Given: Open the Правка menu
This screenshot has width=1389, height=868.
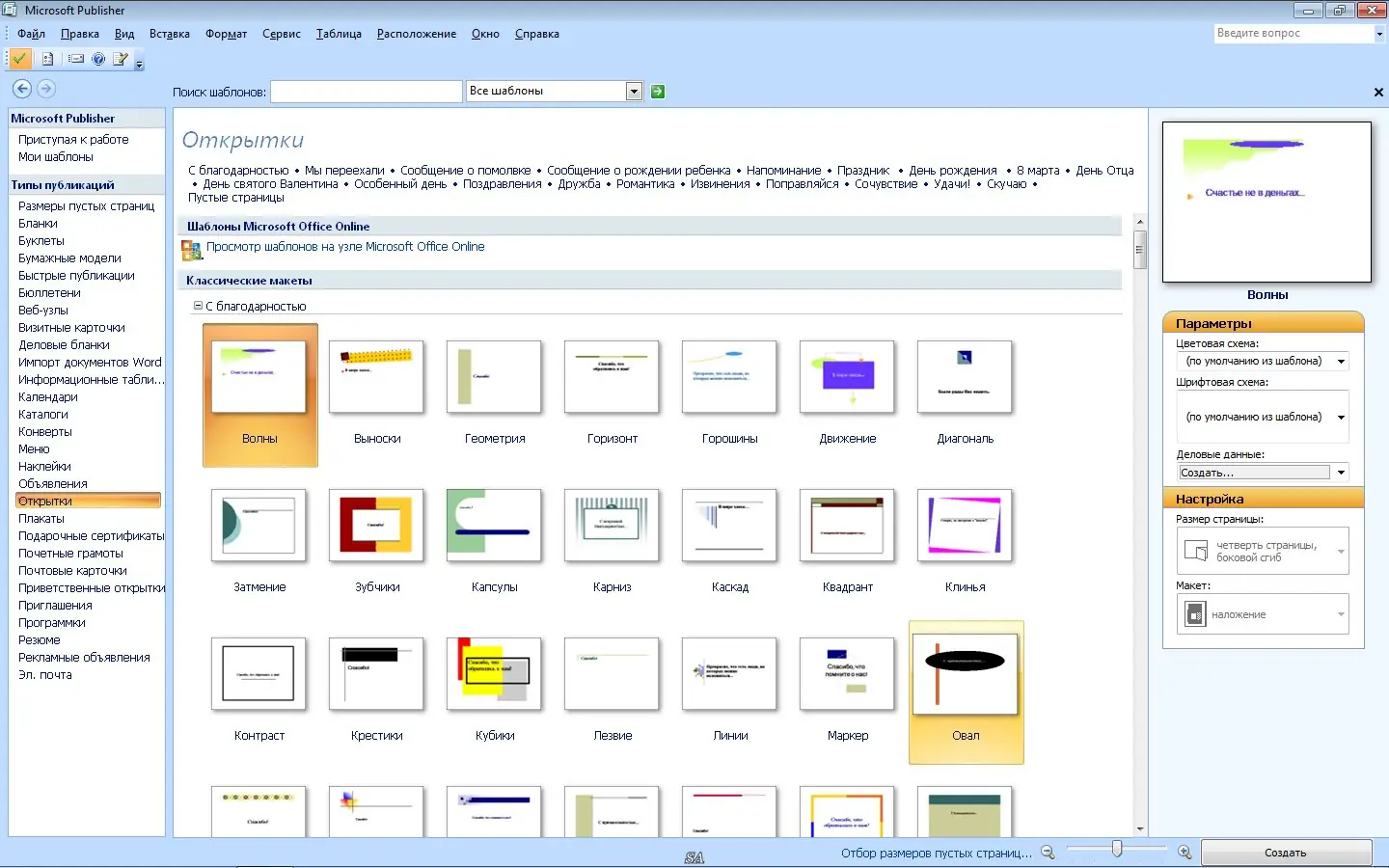Looking at the screenshot, I should click(x=79, y=34).
